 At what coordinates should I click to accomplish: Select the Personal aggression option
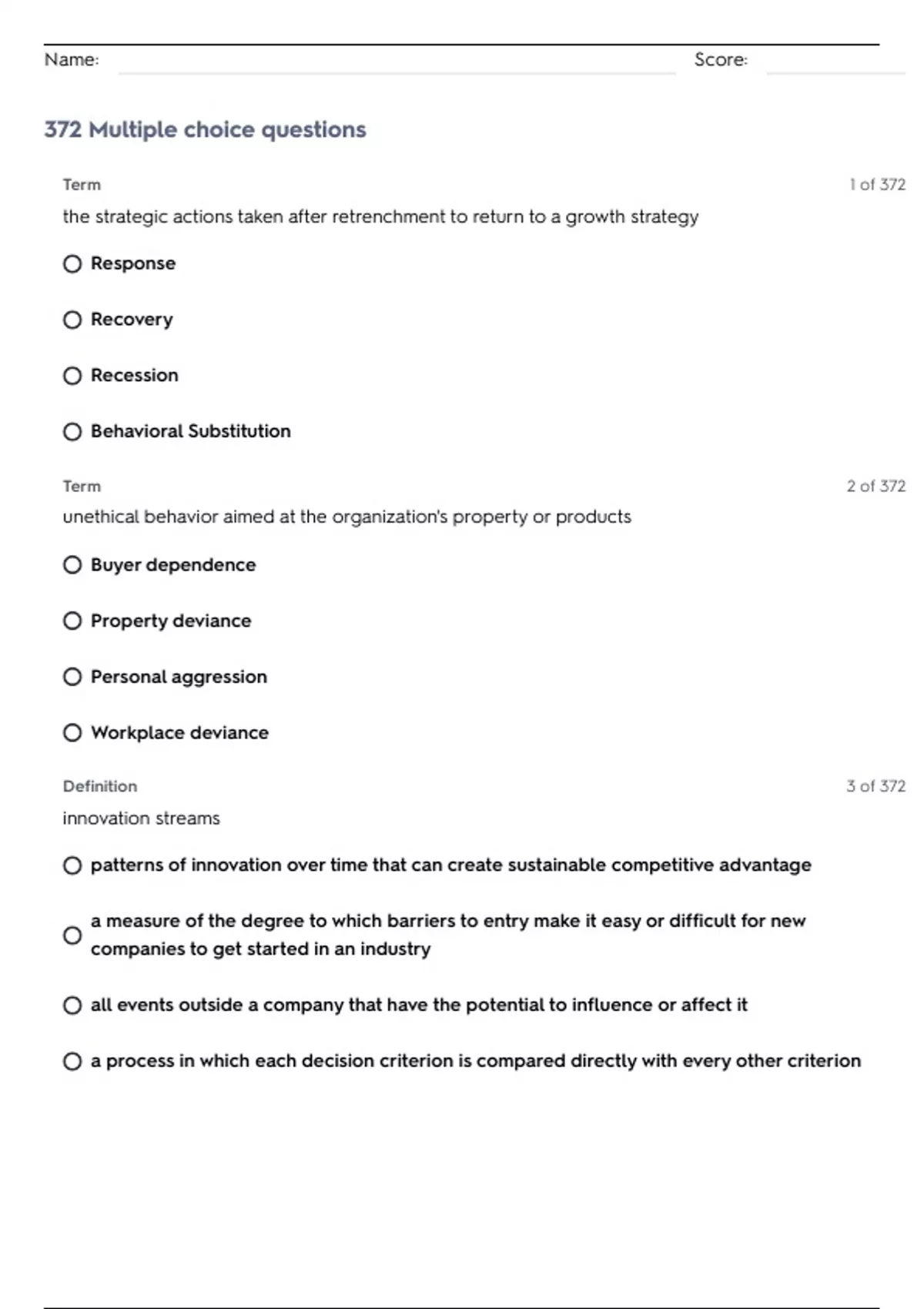pos(72,677)
